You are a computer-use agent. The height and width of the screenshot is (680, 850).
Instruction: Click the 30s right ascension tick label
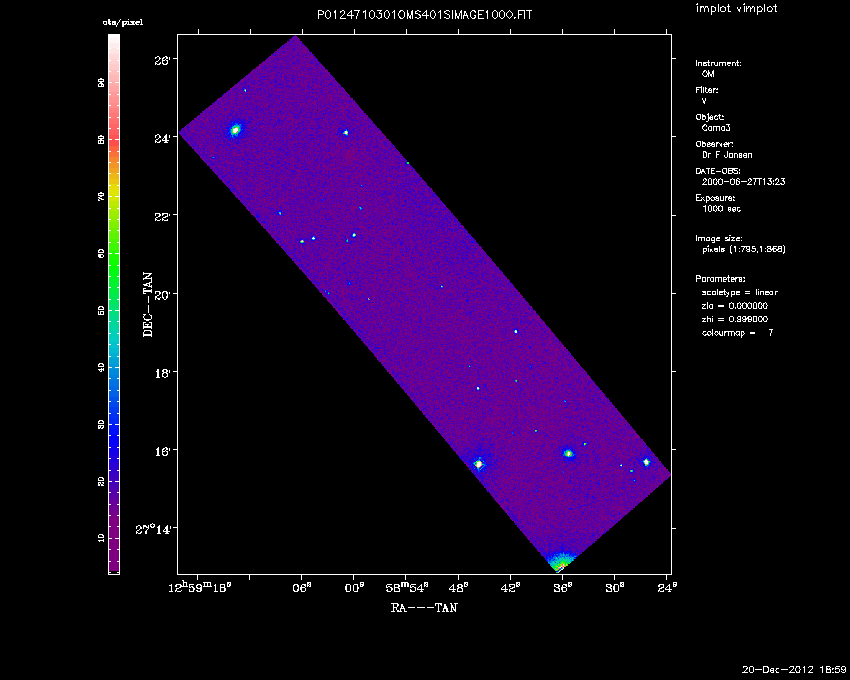click(614, 588)
